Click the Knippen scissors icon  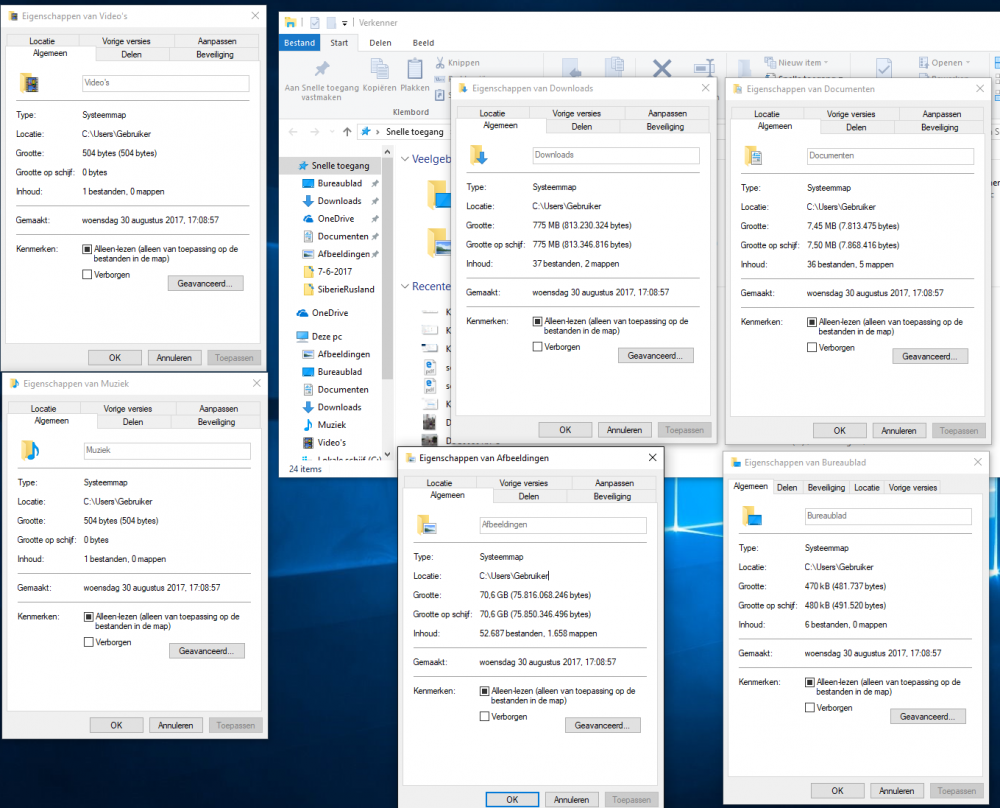(441, 63)
